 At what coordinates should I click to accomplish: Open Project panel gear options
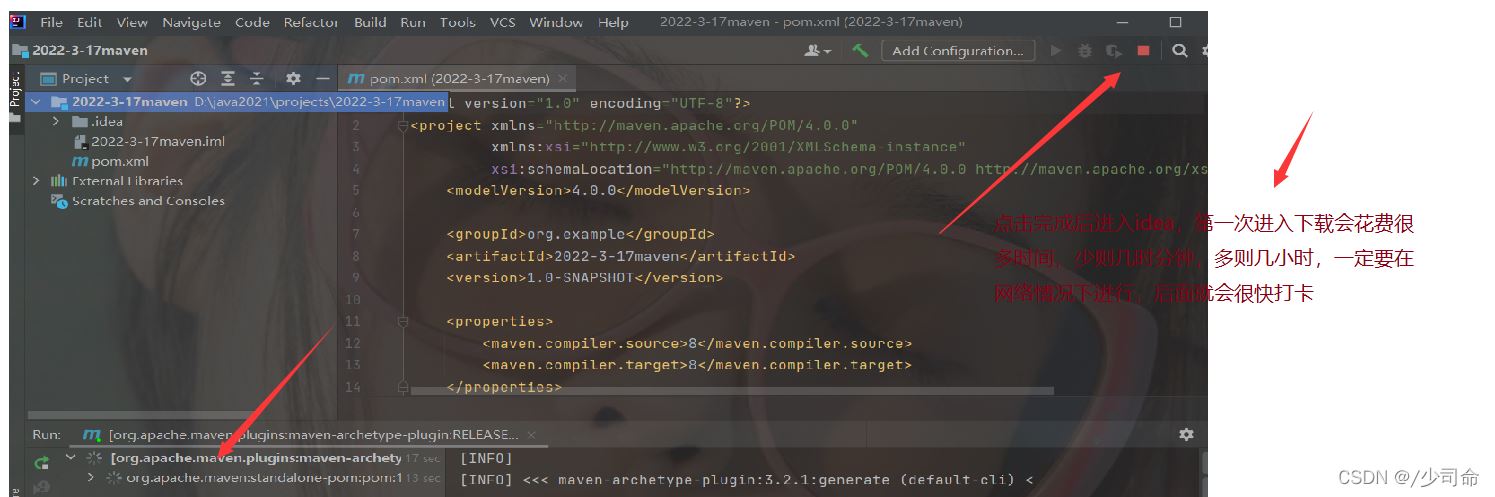pyautogui.click(x=293, y=78)
